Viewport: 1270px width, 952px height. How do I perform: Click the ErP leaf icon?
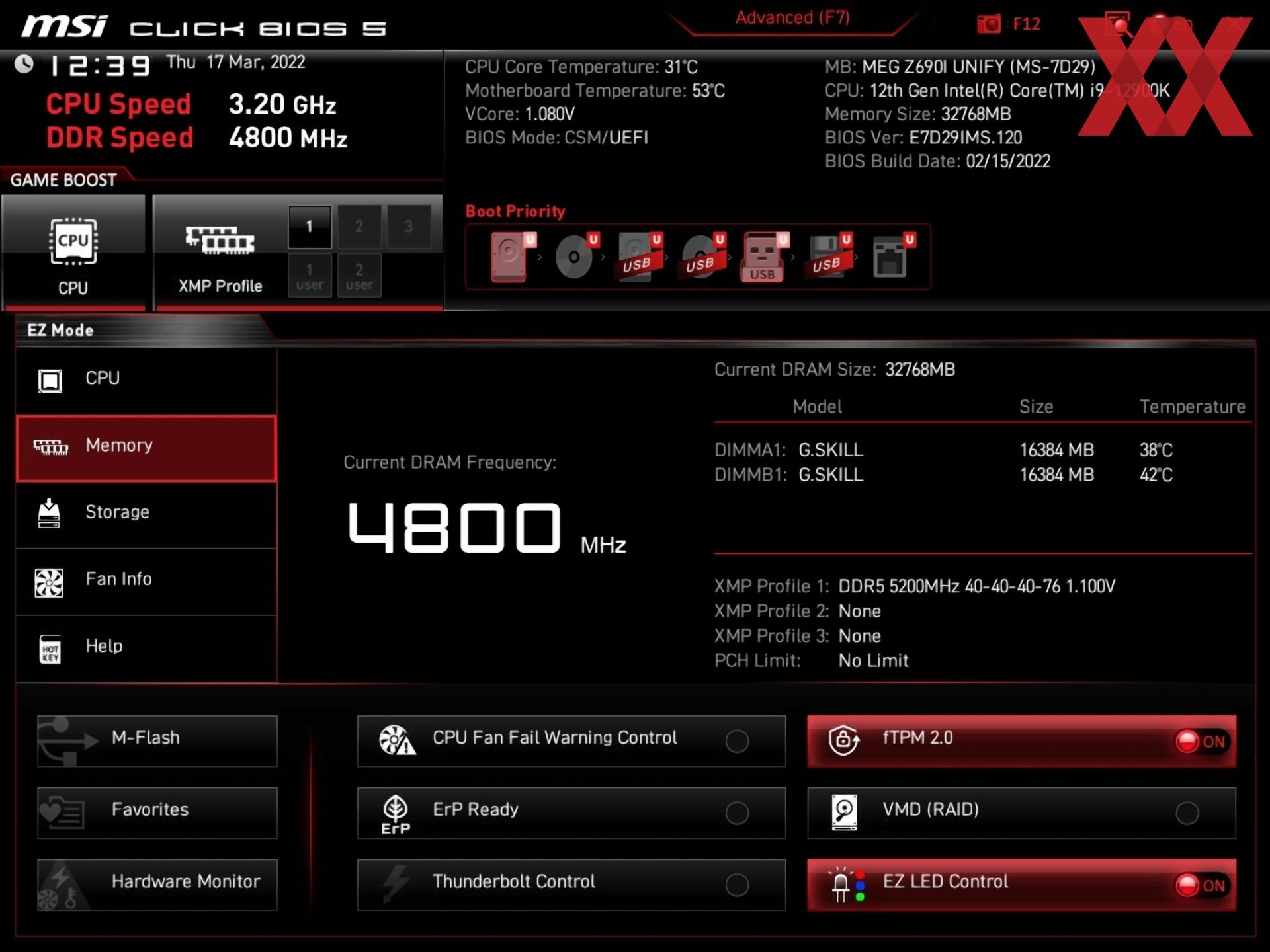click(396, 814)
